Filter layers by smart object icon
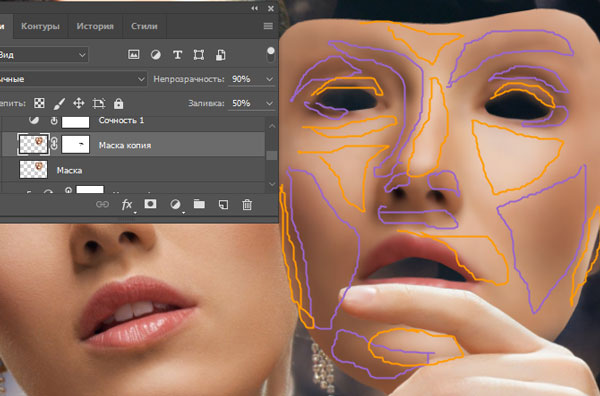The height and width of the screenshot is (396, 600). click(221, 55)
